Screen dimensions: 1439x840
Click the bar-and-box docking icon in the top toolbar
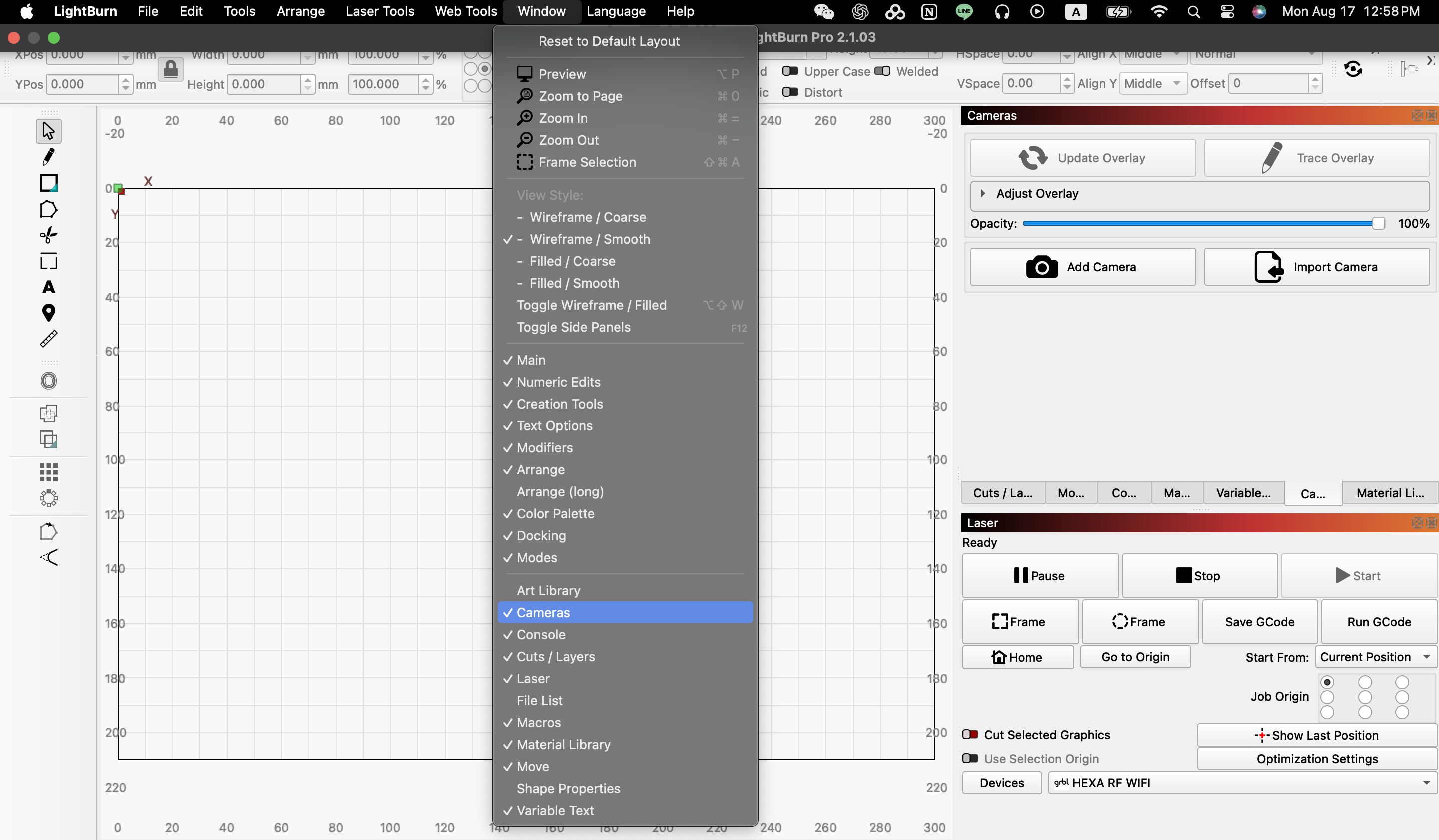click(x=1409, y=69)
